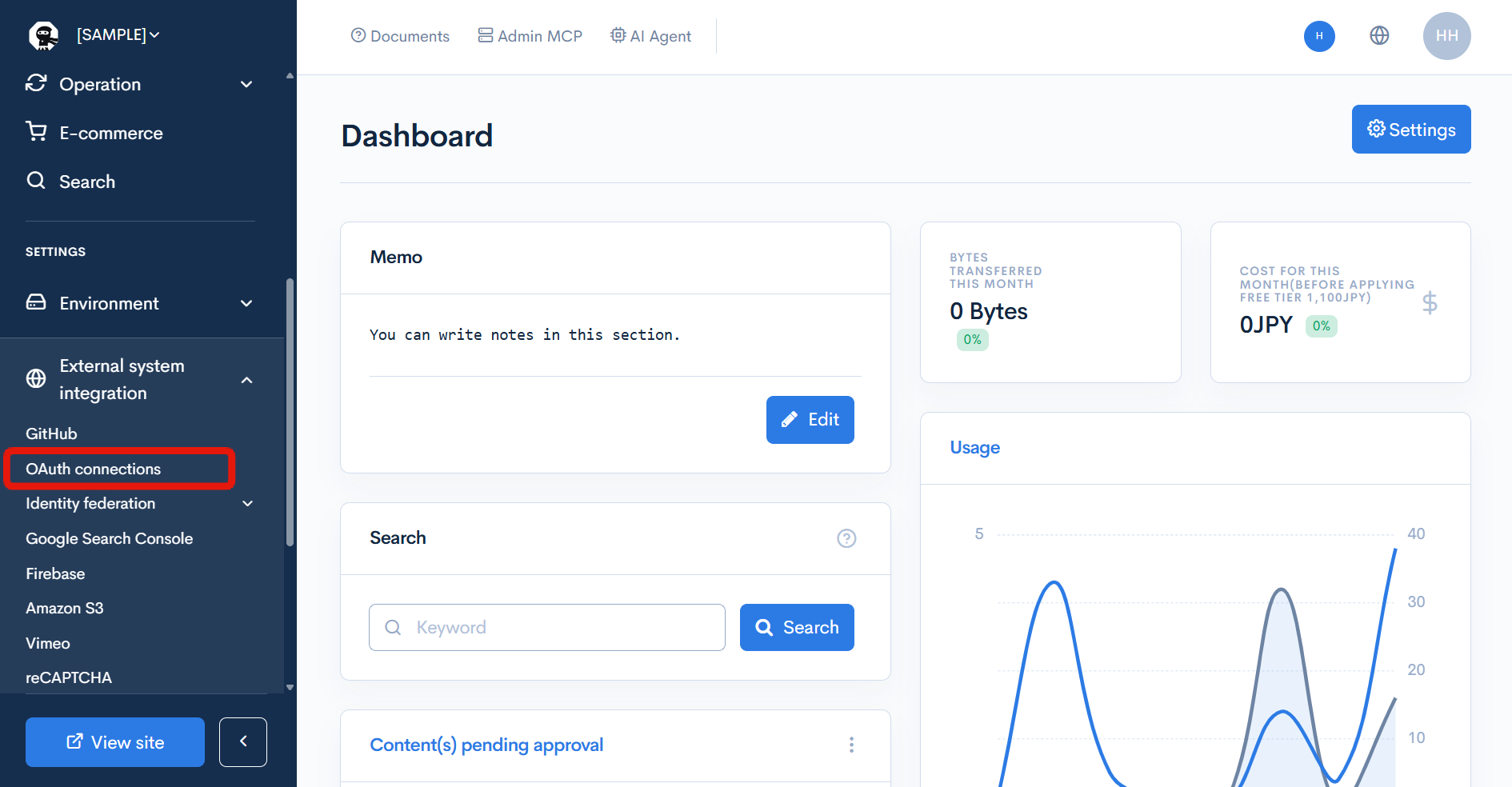This screenshot has height=787, width=1512.
Task: Open the sidebar Search menu item
Action: click(87, 182)
